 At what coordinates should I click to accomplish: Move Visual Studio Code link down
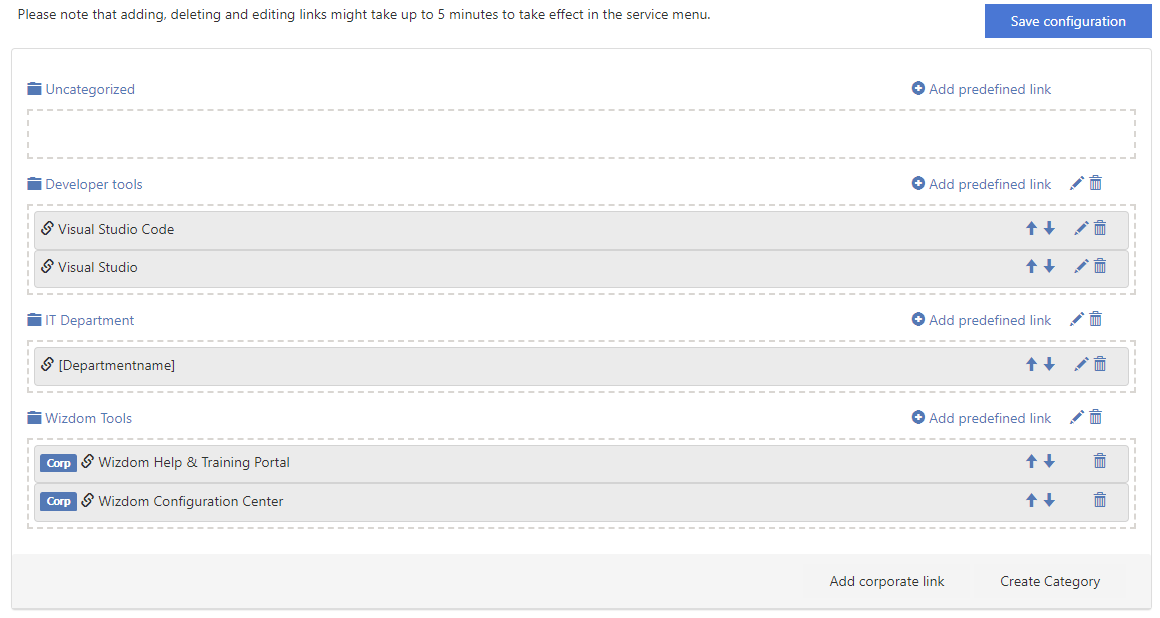[1049, 228]
